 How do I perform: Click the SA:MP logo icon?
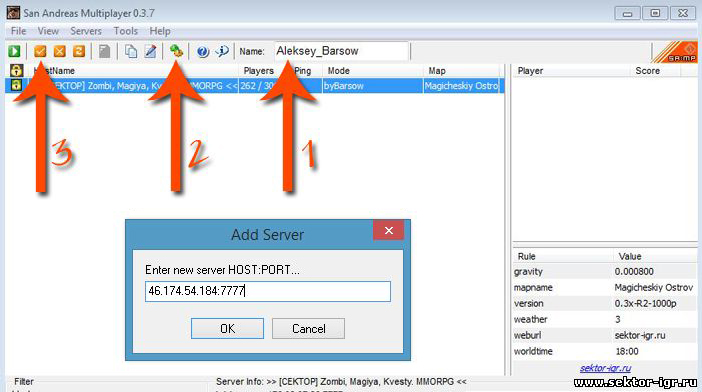tap(676, 52)
